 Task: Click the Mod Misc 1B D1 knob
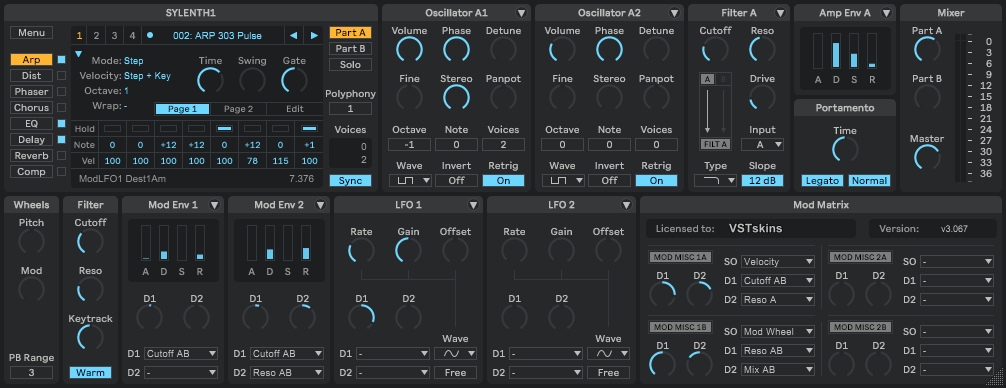coord(663,364)
